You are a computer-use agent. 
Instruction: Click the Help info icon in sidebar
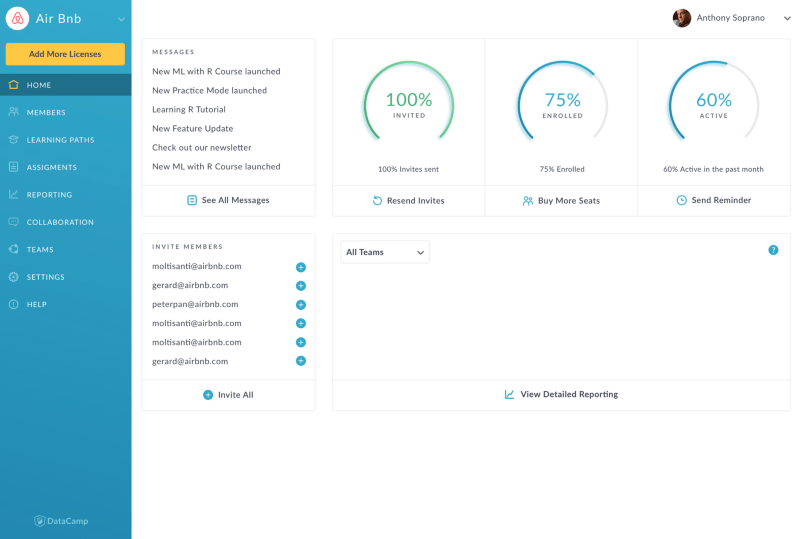[14, 304]
